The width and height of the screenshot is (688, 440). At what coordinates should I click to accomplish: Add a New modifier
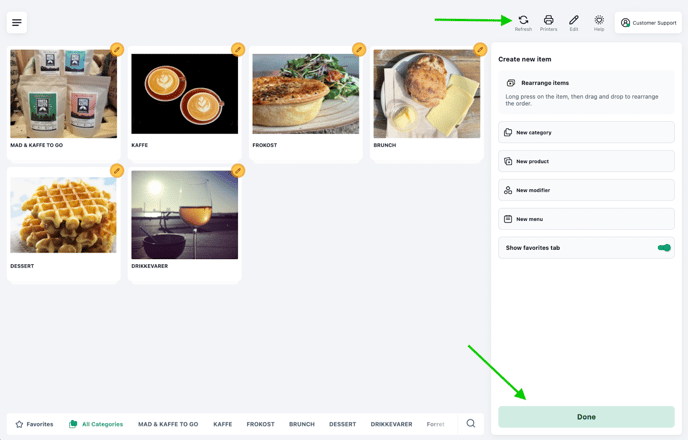click(586, 190)
